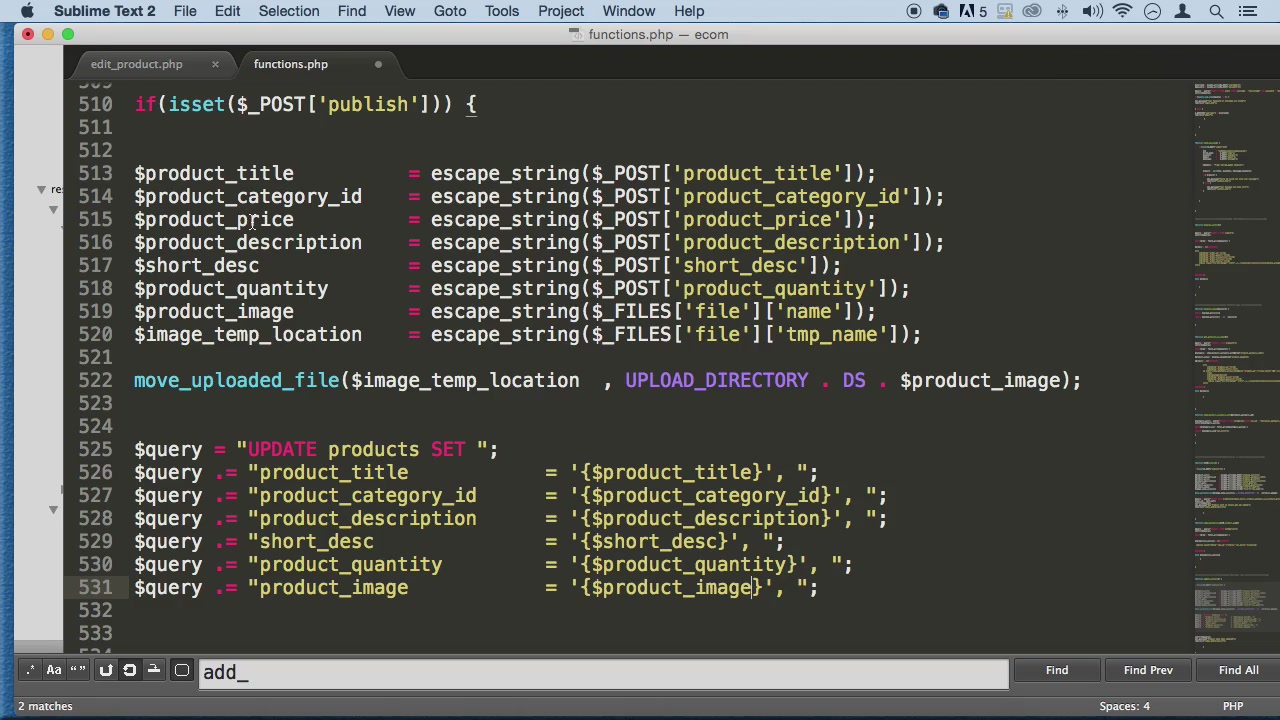
Task: Open the Find menu
Action: [352, 11]
